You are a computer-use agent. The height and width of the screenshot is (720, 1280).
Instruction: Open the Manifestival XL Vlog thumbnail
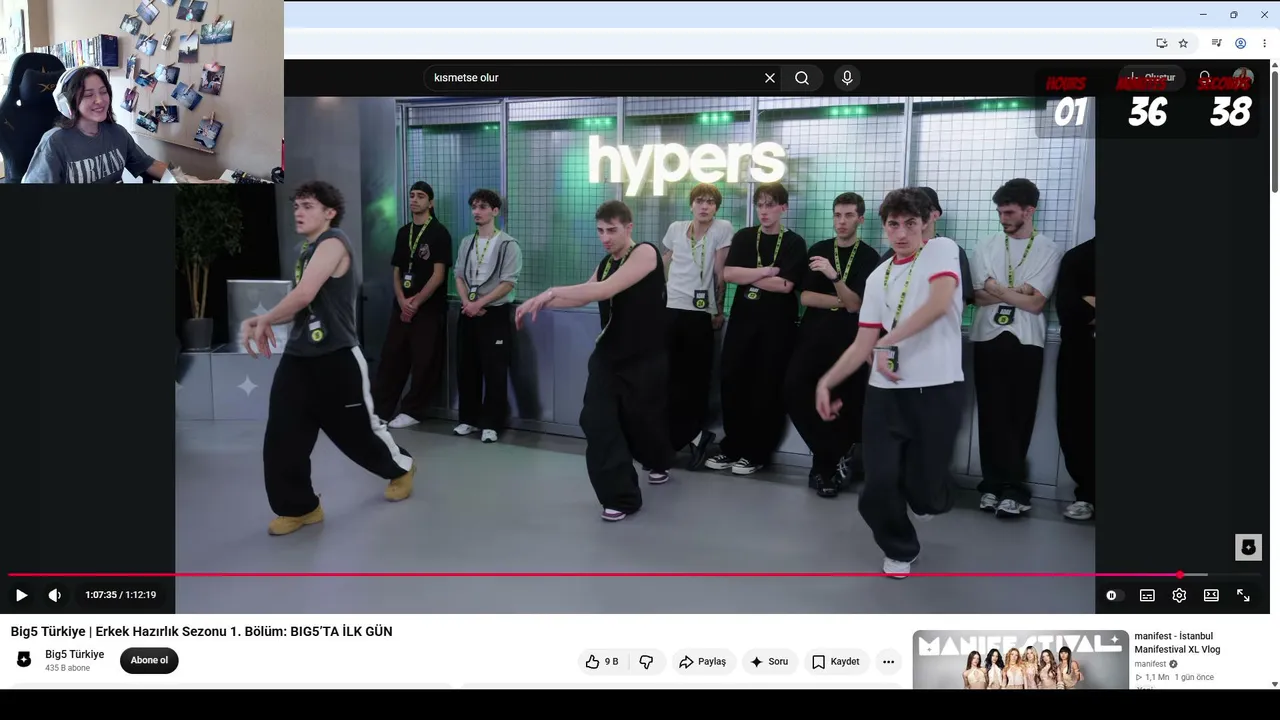pos(1020,660)
